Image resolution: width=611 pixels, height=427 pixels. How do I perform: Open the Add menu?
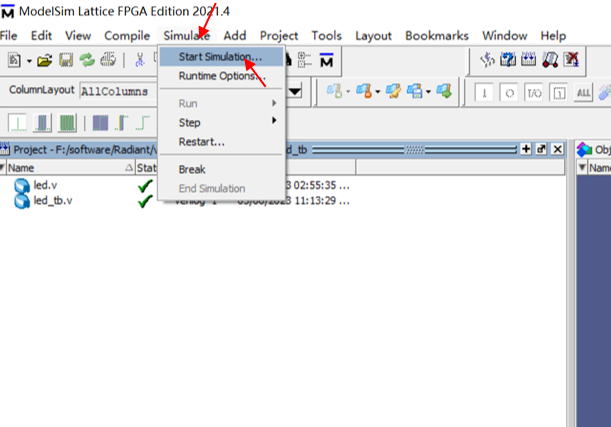point(235,36)
